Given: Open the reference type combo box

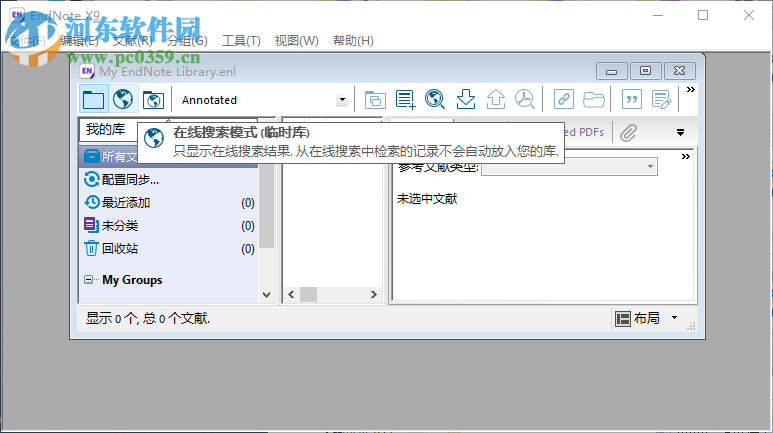Looking at the screenshot, I should point(569,167).
